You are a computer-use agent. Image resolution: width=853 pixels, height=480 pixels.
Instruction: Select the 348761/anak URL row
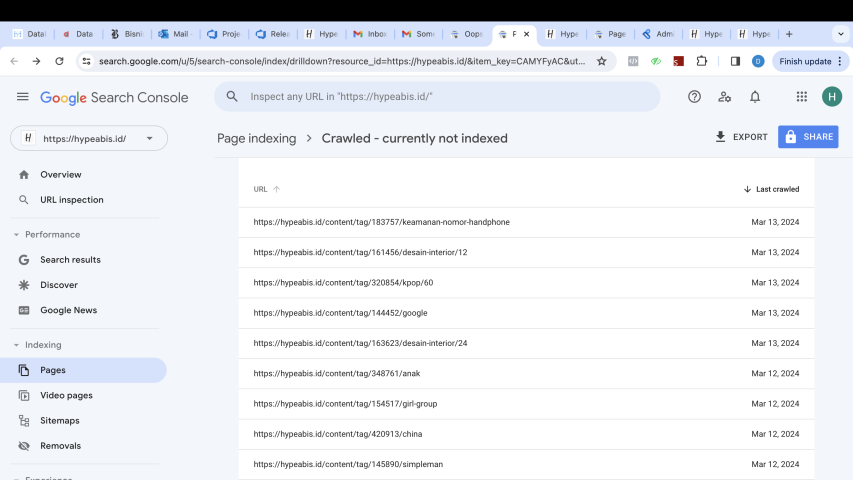pos(526,373)
